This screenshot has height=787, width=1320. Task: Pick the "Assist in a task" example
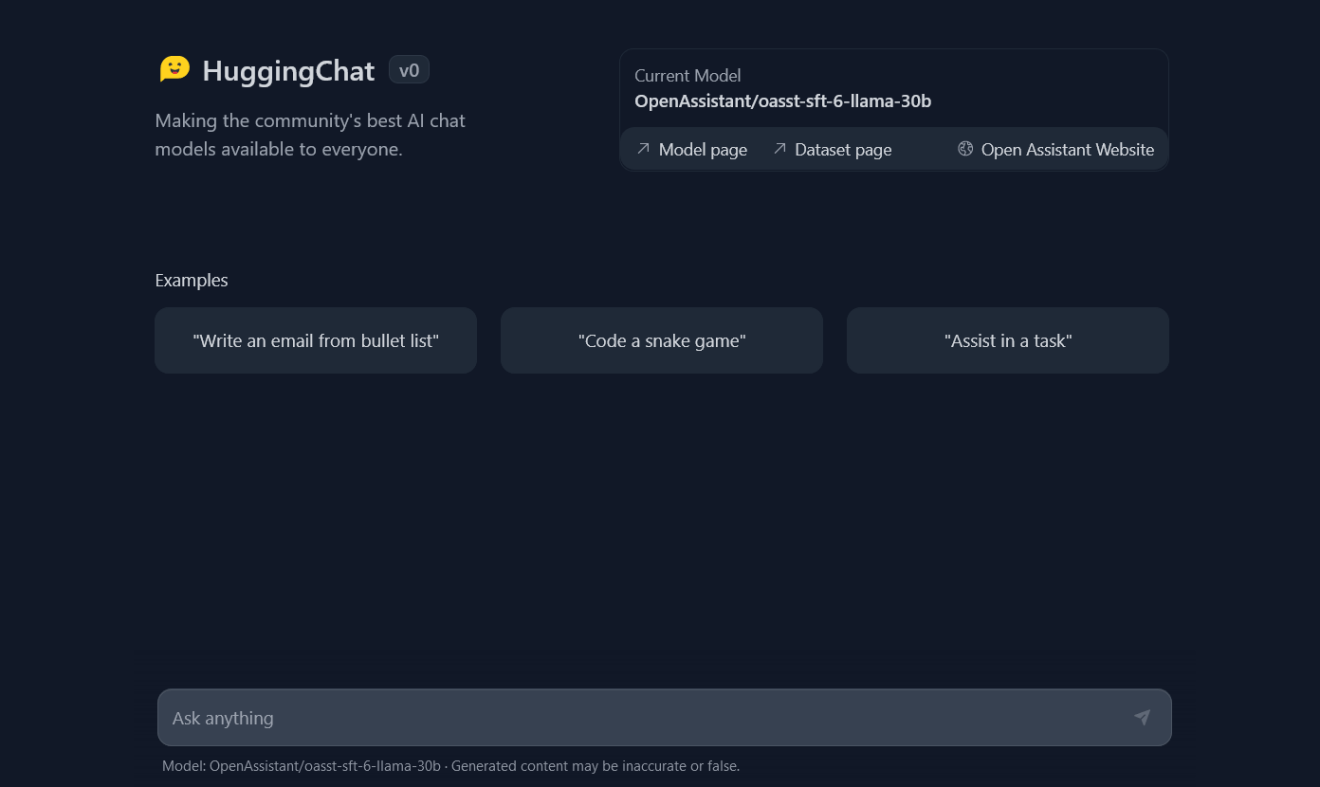(1008, 341)
